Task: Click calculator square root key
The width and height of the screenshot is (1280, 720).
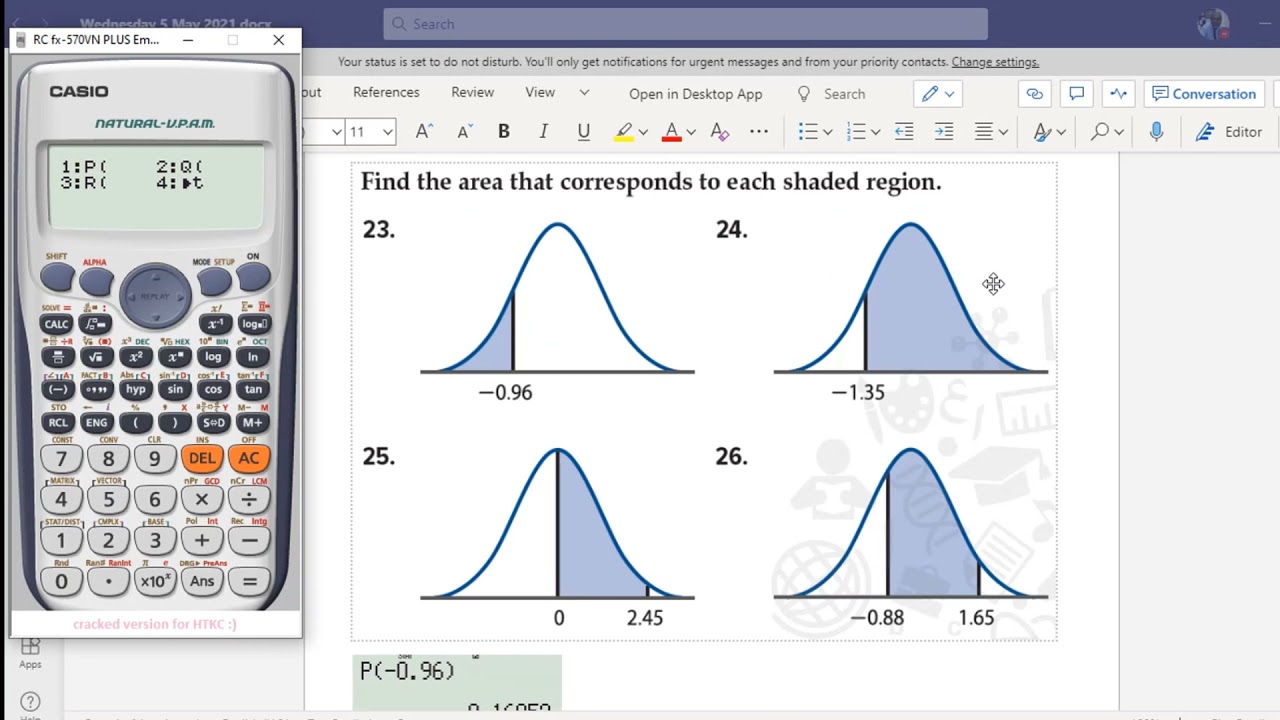Action: 96,357
